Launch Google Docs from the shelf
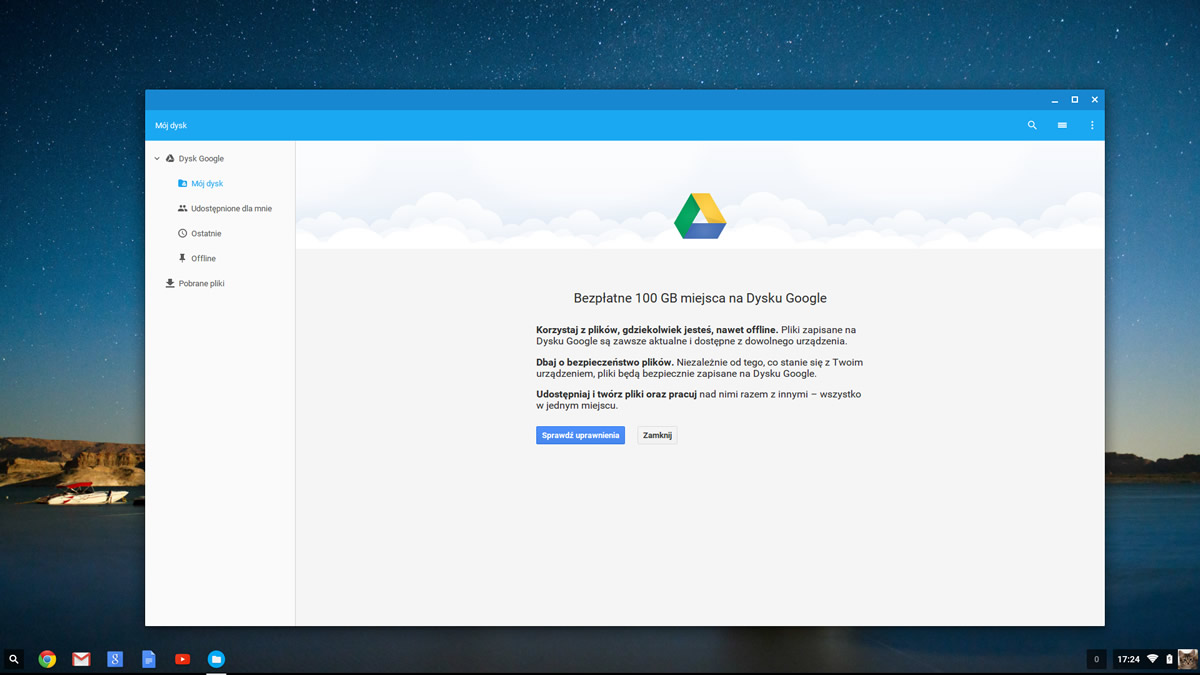The height and width of the screenshot is (675, 1200). point(149,659)
